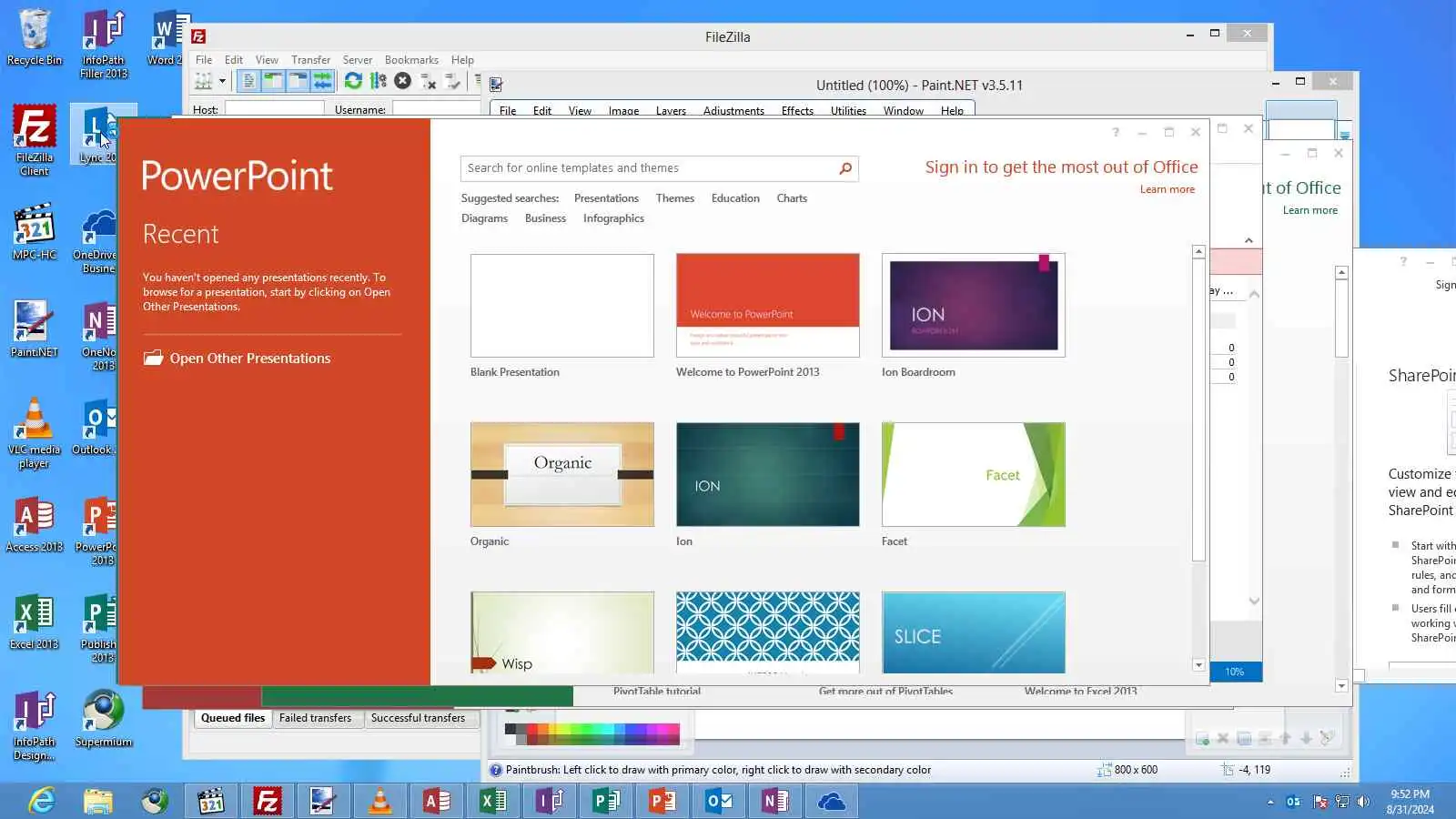This screenshot has height=819, width=1456.
Task: Open the Transfer menu in FileZilla
Action: click(310, 60)
